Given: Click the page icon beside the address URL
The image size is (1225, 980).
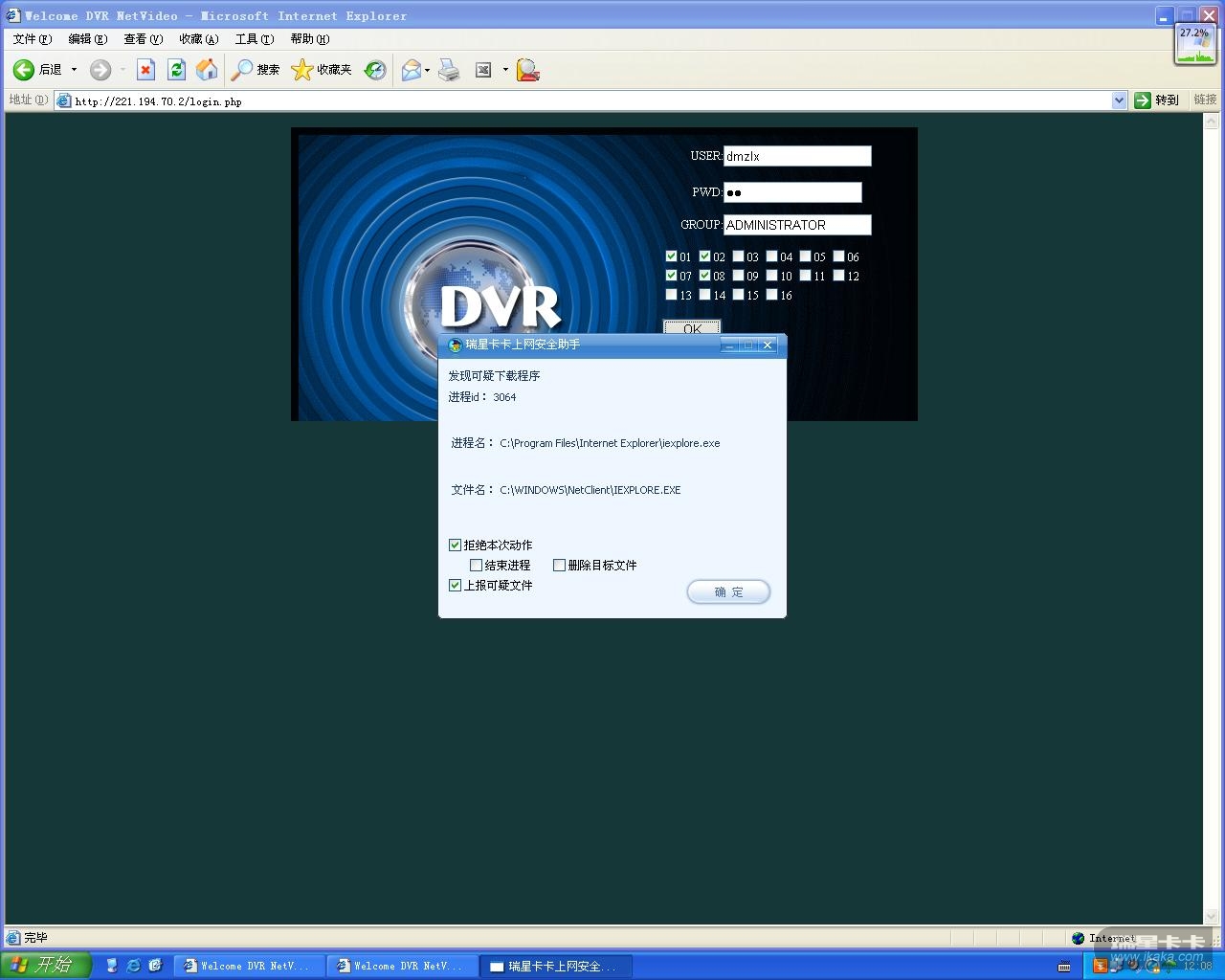Looking at the screenshot, I should point(64,100).
